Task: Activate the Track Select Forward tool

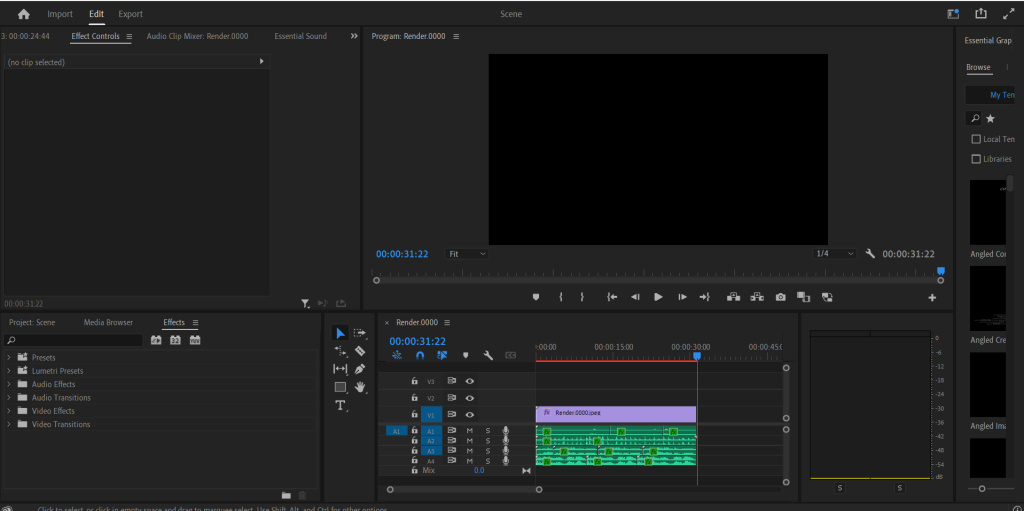Action: pos(360,333)
